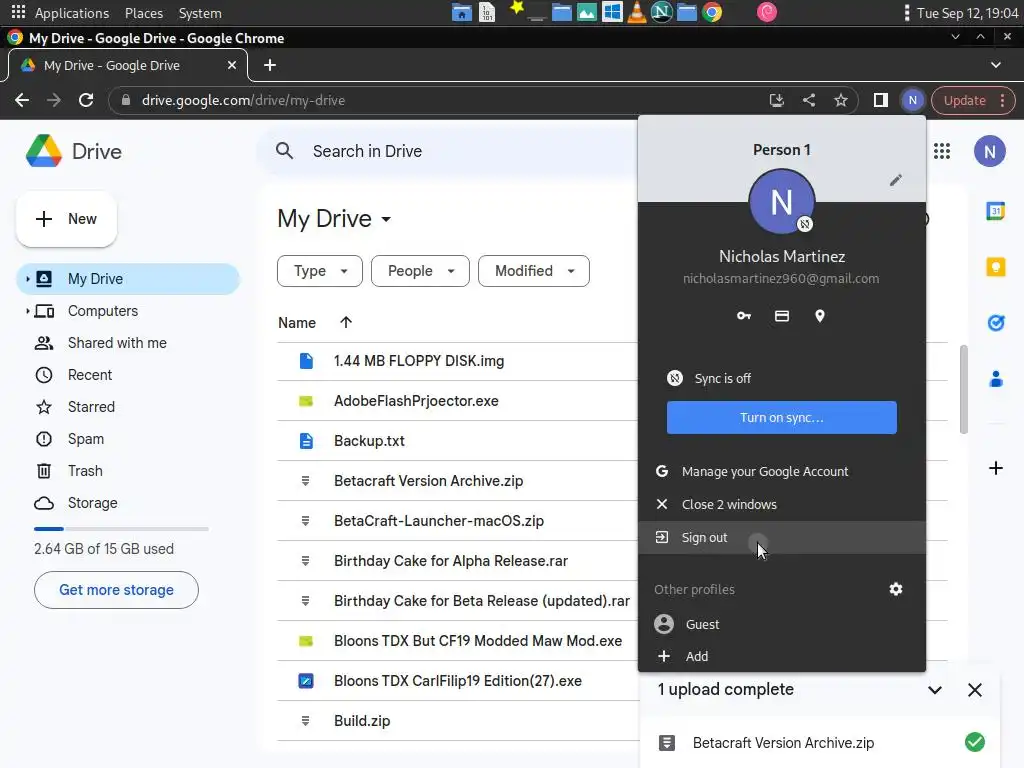Select Build.zip file row
Viewport: 1024px width, 768px height.
click(x=457, y=721)
